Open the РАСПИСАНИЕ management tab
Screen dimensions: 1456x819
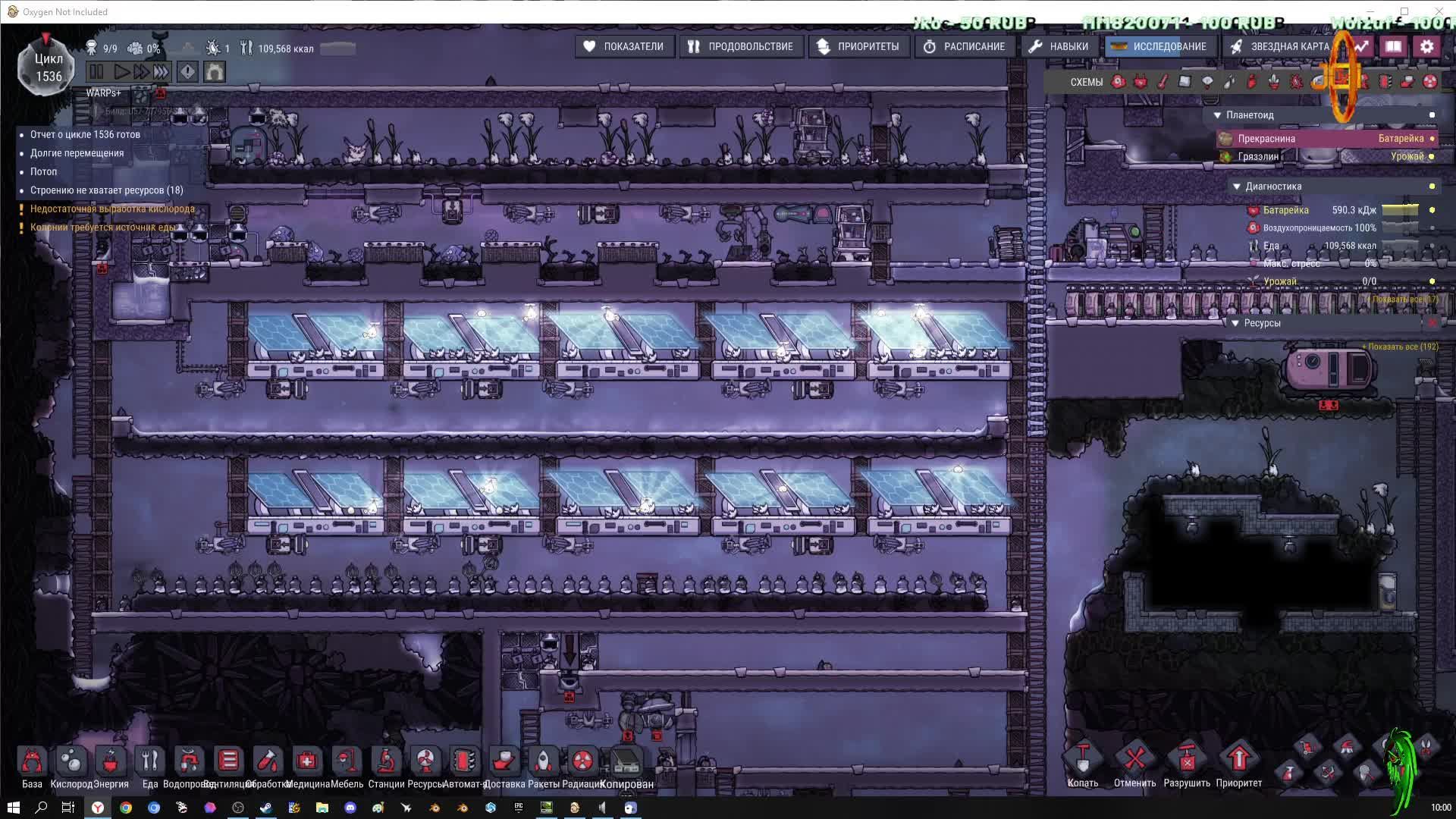point(964,46)
